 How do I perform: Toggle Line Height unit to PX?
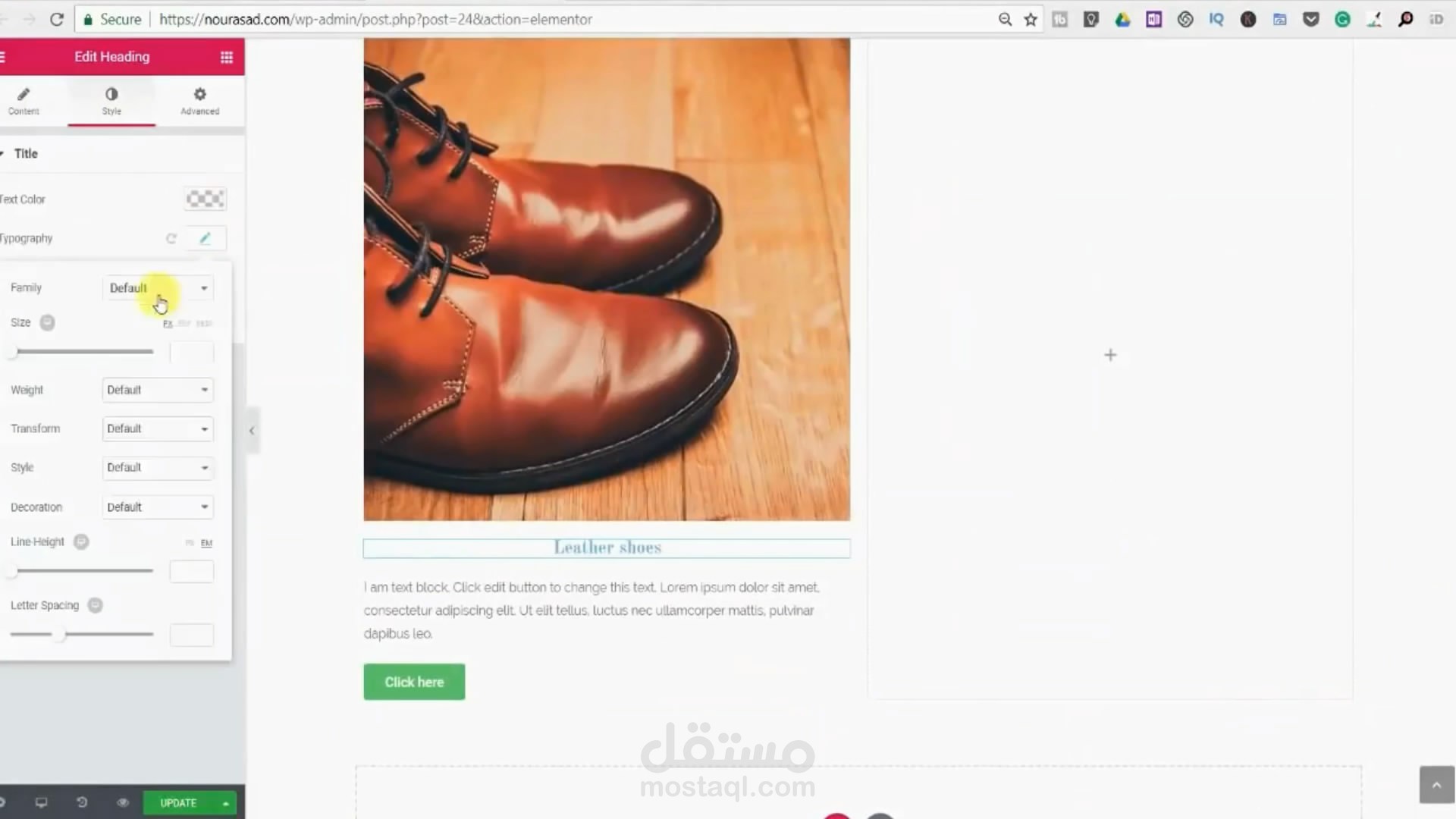tap(189, 543)
